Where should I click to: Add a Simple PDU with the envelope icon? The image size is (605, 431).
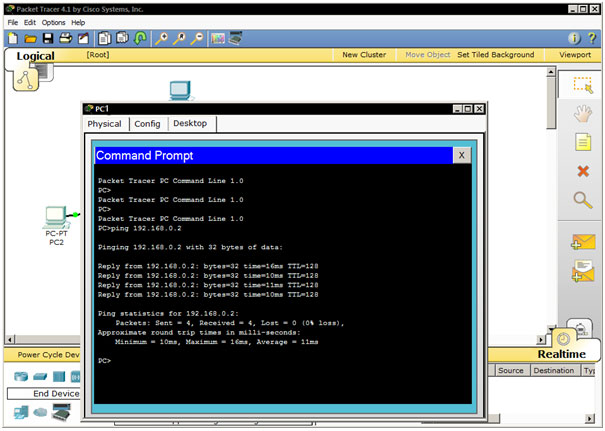click(x=583, y=242)
